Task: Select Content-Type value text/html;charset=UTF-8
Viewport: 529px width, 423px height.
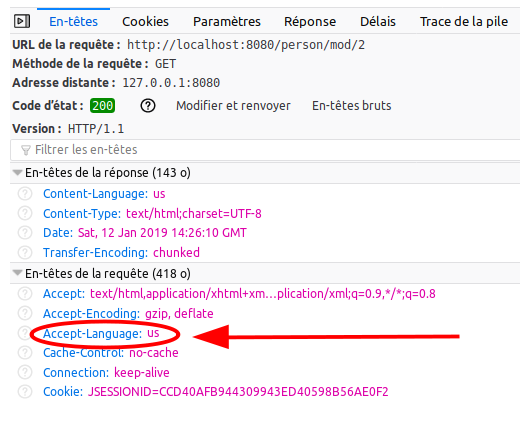Action: [194, 214]
